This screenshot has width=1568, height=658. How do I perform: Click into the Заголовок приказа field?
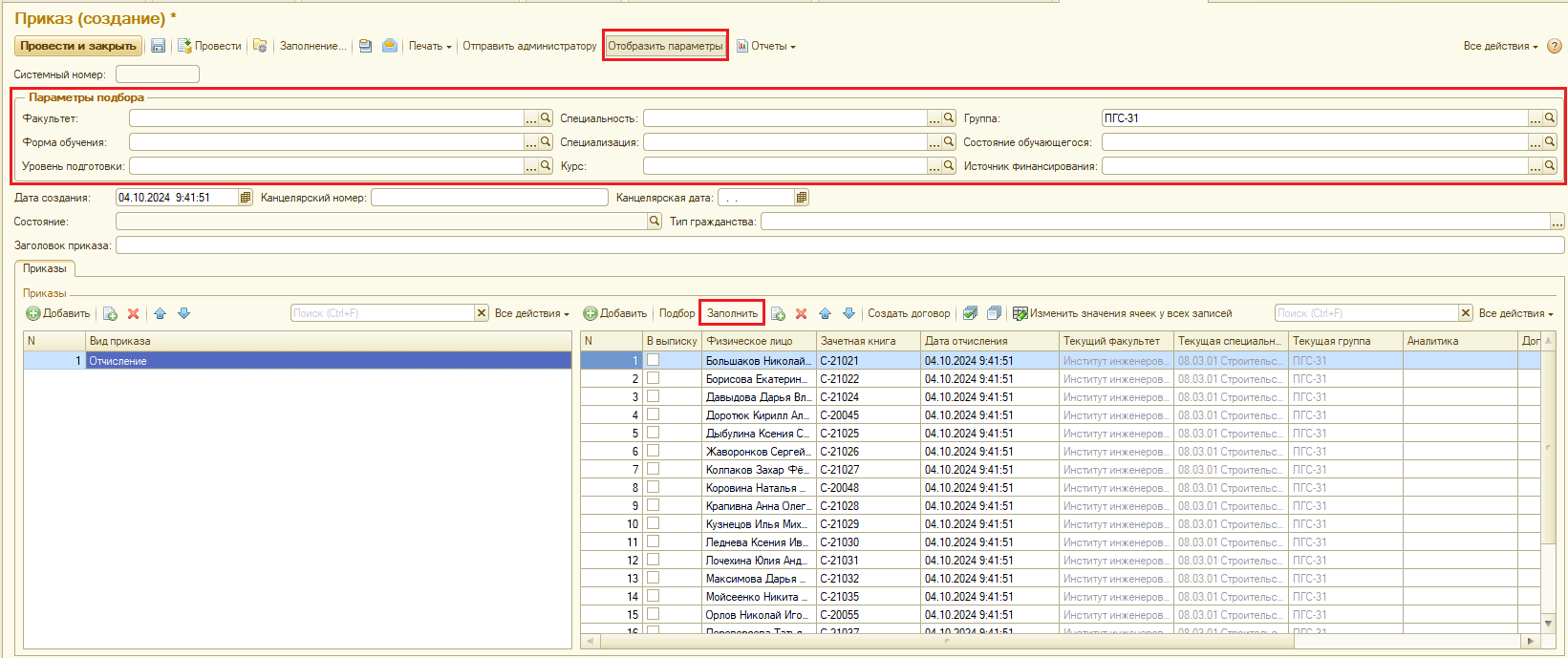840,245
